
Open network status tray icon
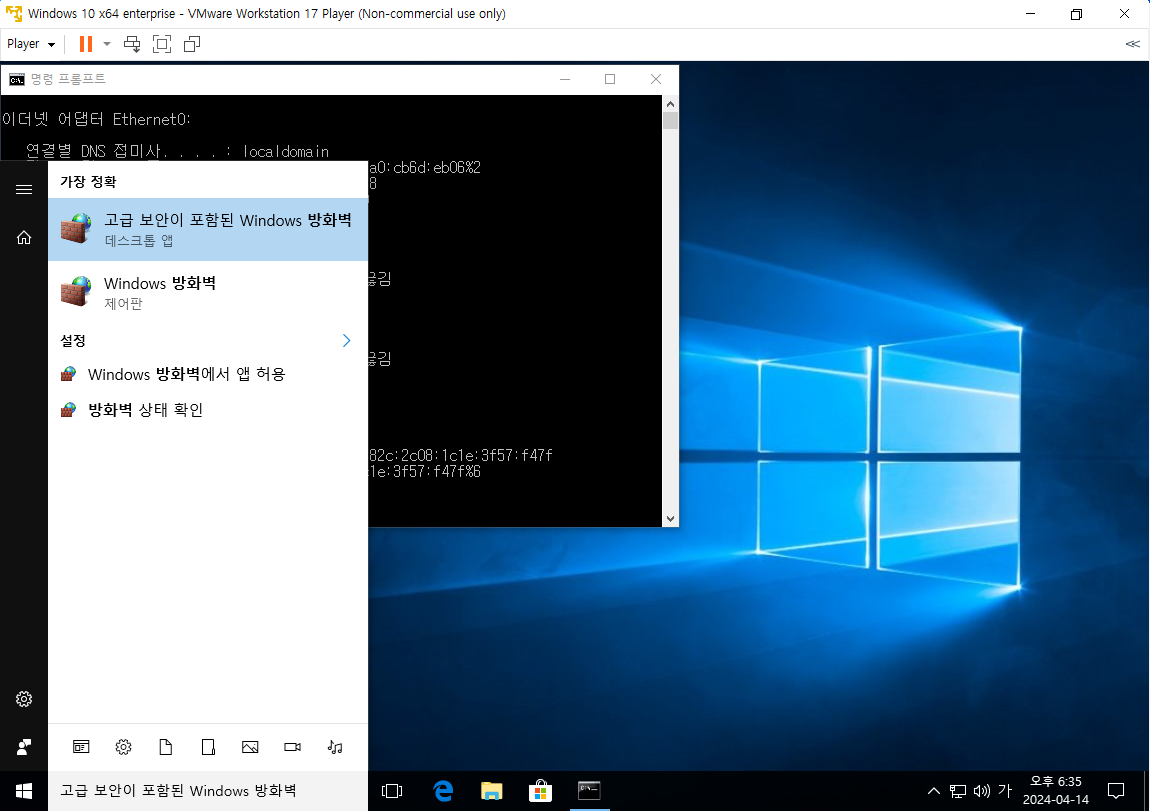click(x=958, y=790)
